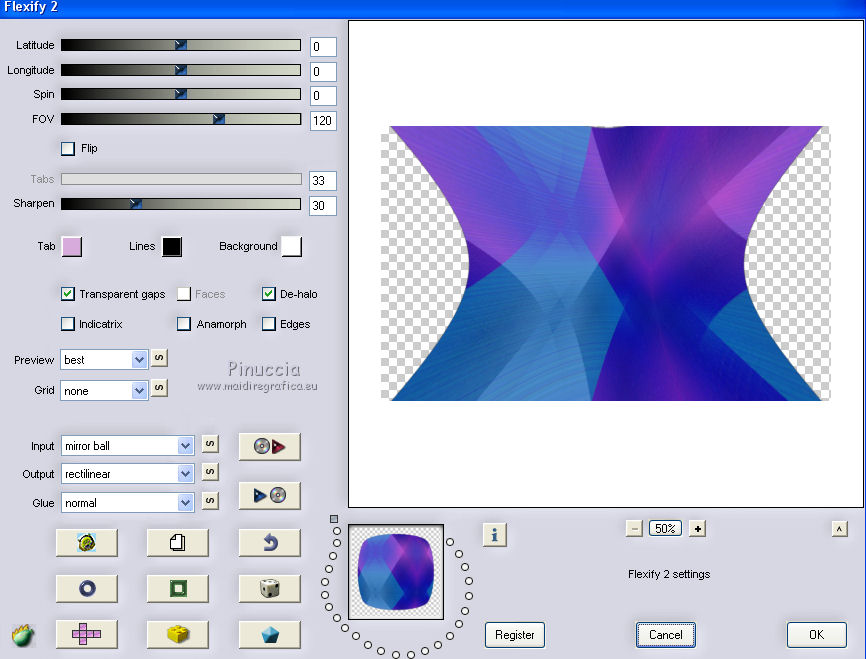Screen dimensions: 866x659
Task: Click the Sharpen value field showing 30
Action: coord(323,205)
